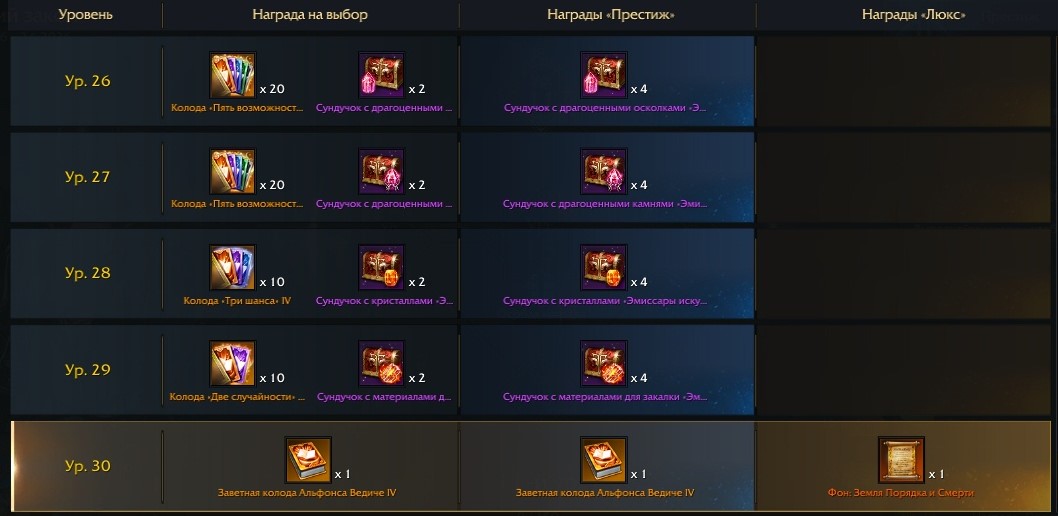The height and width of the screenshot is (516, 1058).
Task: Select «Три шанса» IV deck icon
Action: pos(232,268)
